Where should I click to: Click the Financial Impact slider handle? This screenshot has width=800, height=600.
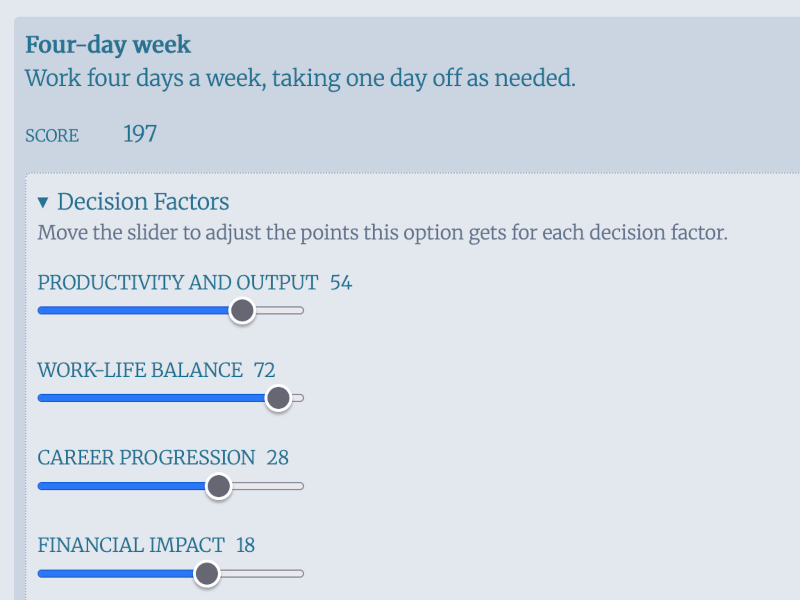tap(206, 574)
